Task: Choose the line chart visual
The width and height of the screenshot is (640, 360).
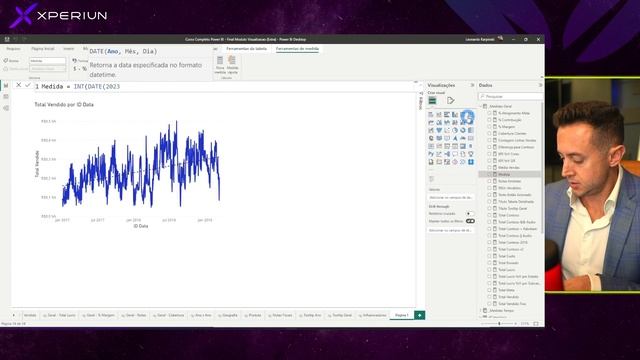Action: [x=431, y=122]
